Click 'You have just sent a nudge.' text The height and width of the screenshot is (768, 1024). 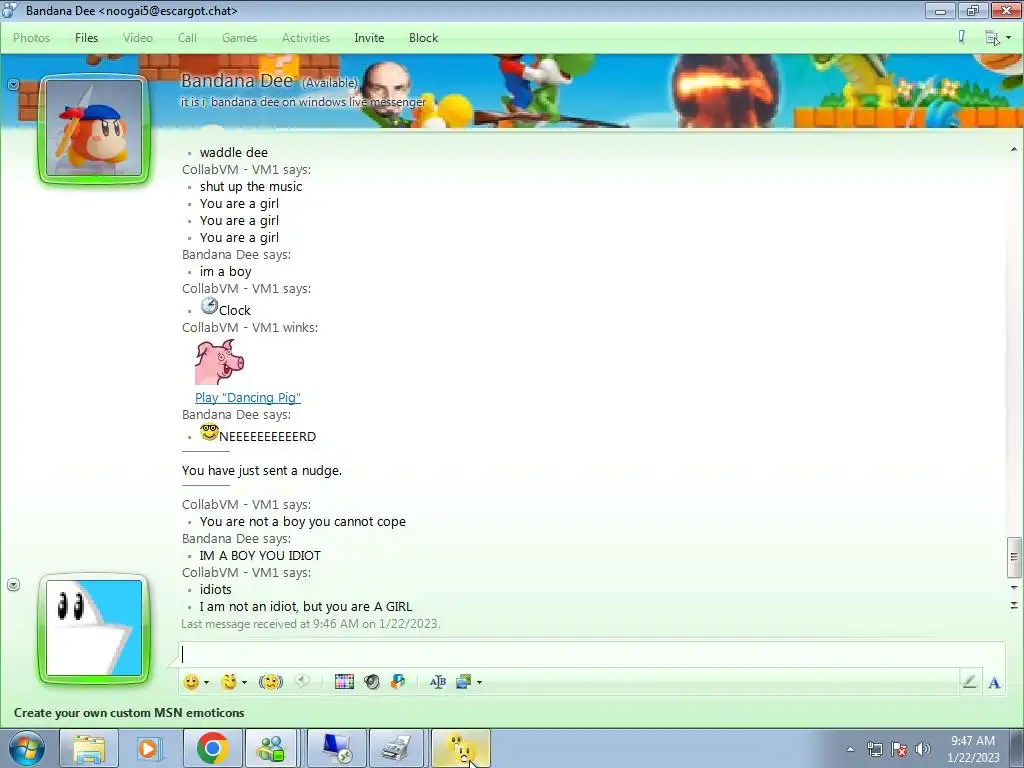pyautogui.click(x=262, y=470)
